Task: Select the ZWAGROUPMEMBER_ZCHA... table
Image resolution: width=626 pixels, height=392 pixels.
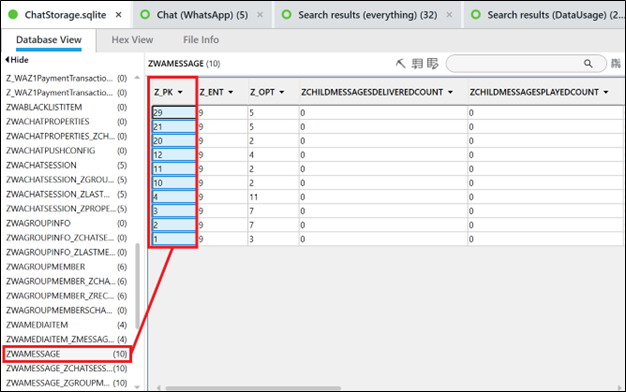Action: pos(67,281)
